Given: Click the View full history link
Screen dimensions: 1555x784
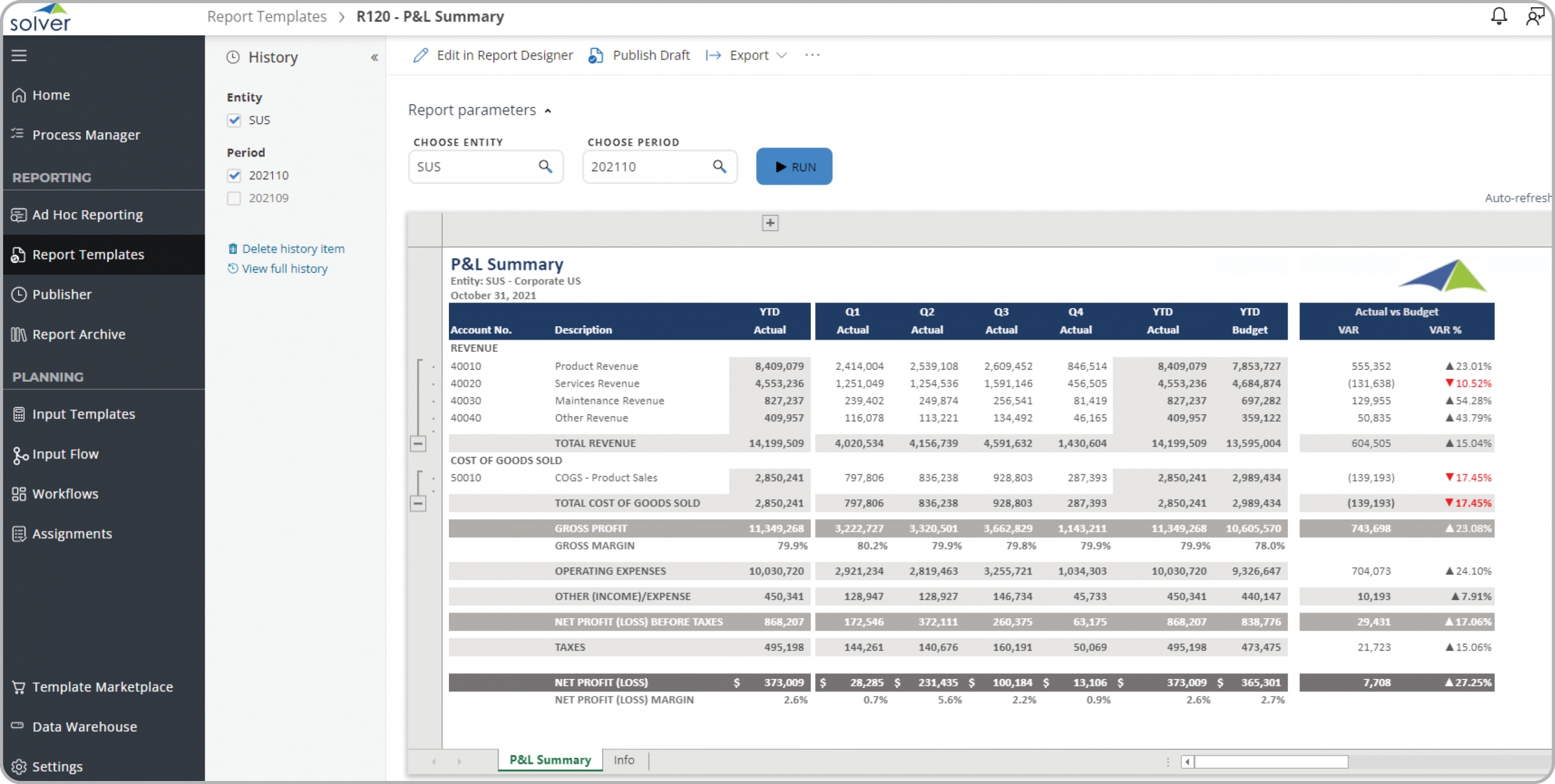Looking at the screenshot, I should click(284, 268).
